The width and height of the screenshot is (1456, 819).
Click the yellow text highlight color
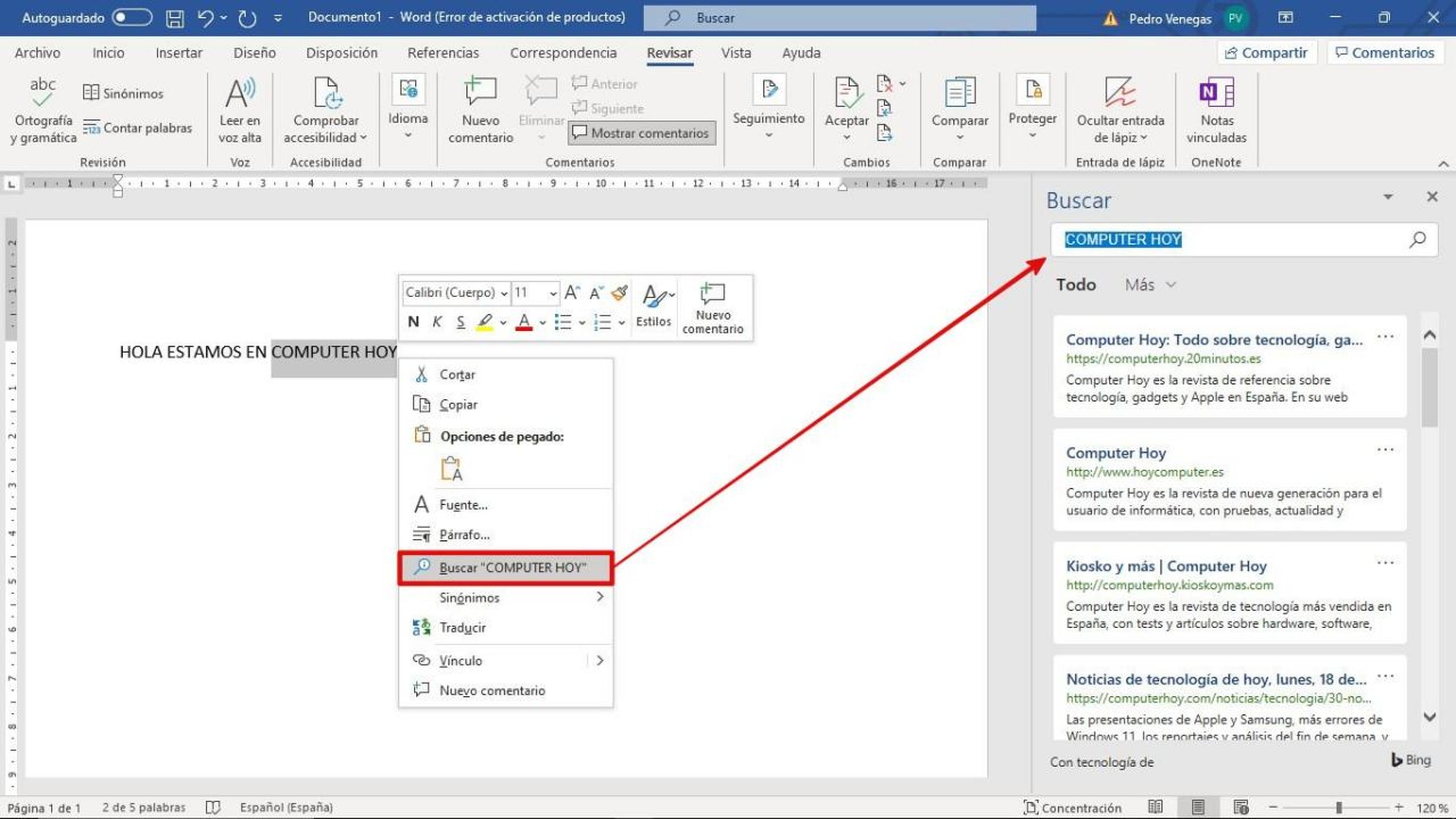(x=485, y=322)
